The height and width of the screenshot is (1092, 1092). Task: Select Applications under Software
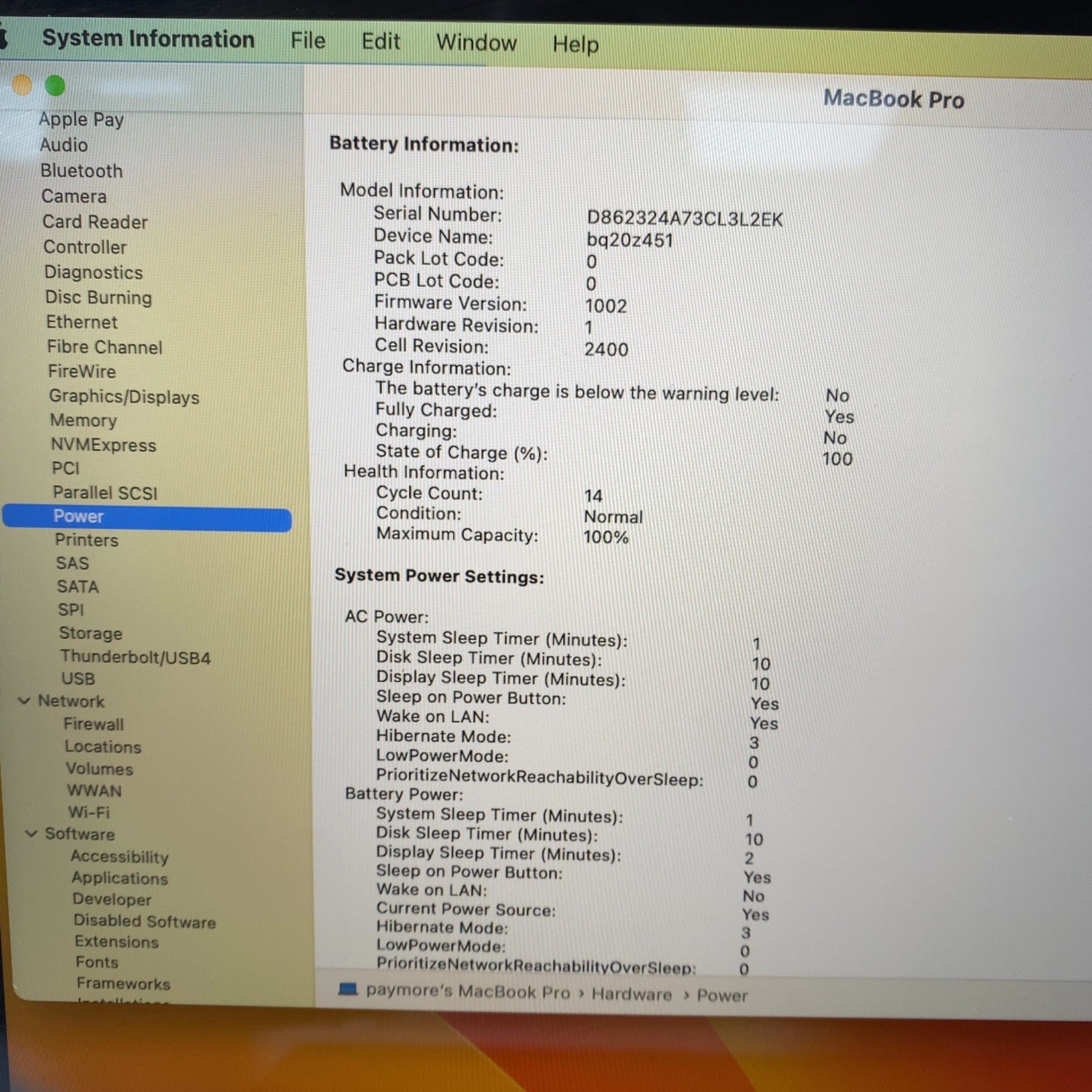tap(120, 879)
